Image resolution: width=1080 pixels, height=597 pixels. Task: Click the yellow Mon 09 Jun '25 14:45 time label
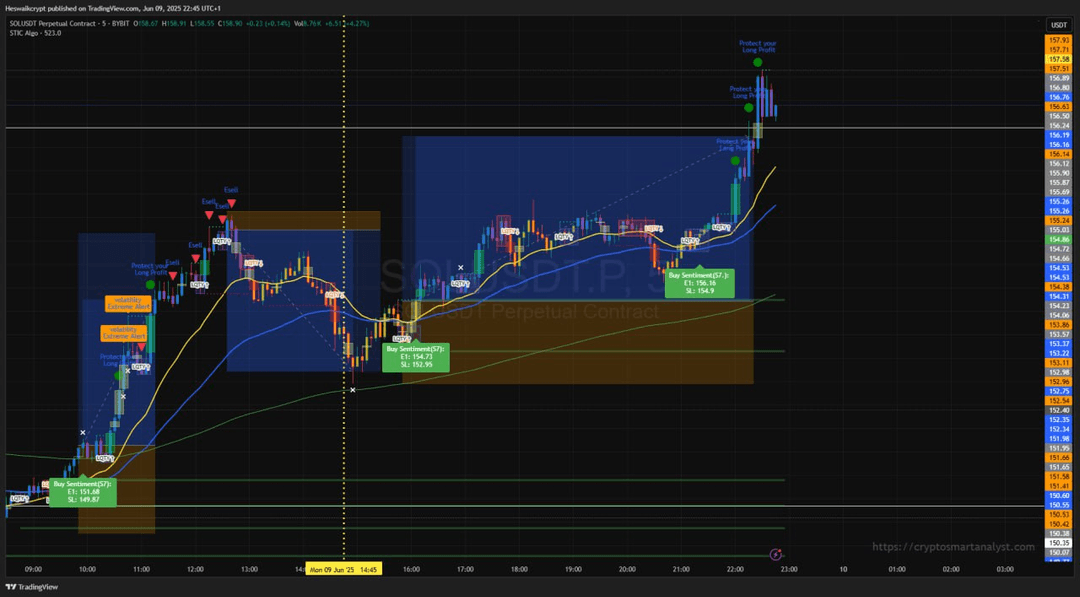[x=343, y=569]
